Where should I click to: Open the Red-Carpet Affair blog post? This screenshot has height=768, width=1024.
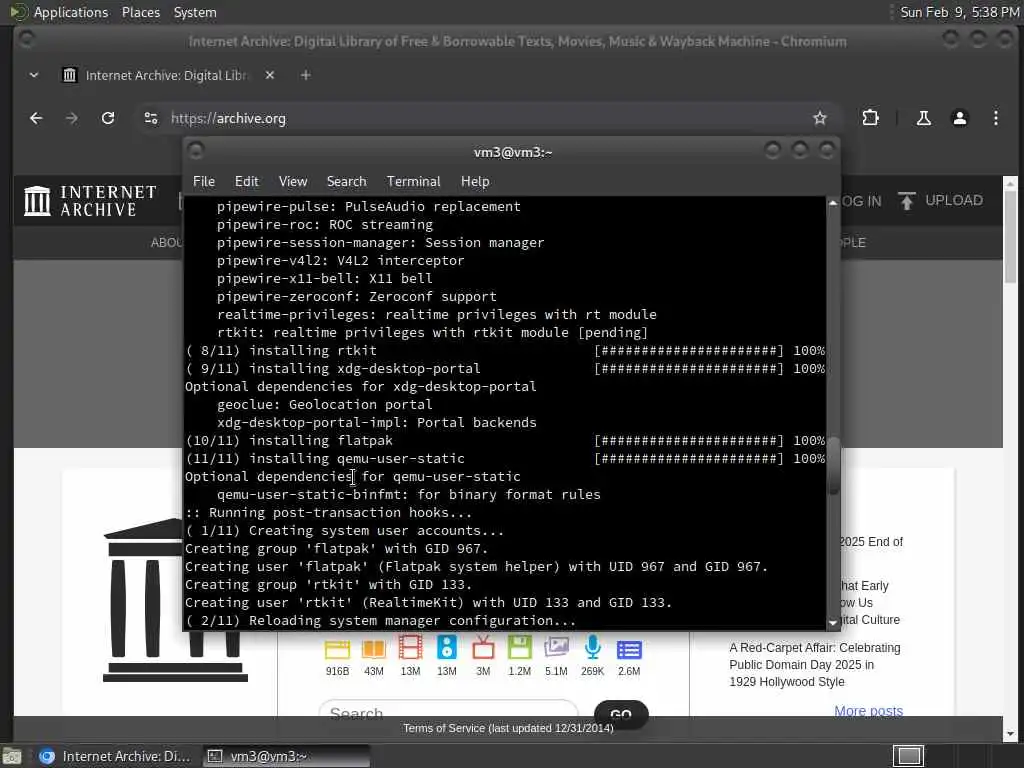(814, 665)
